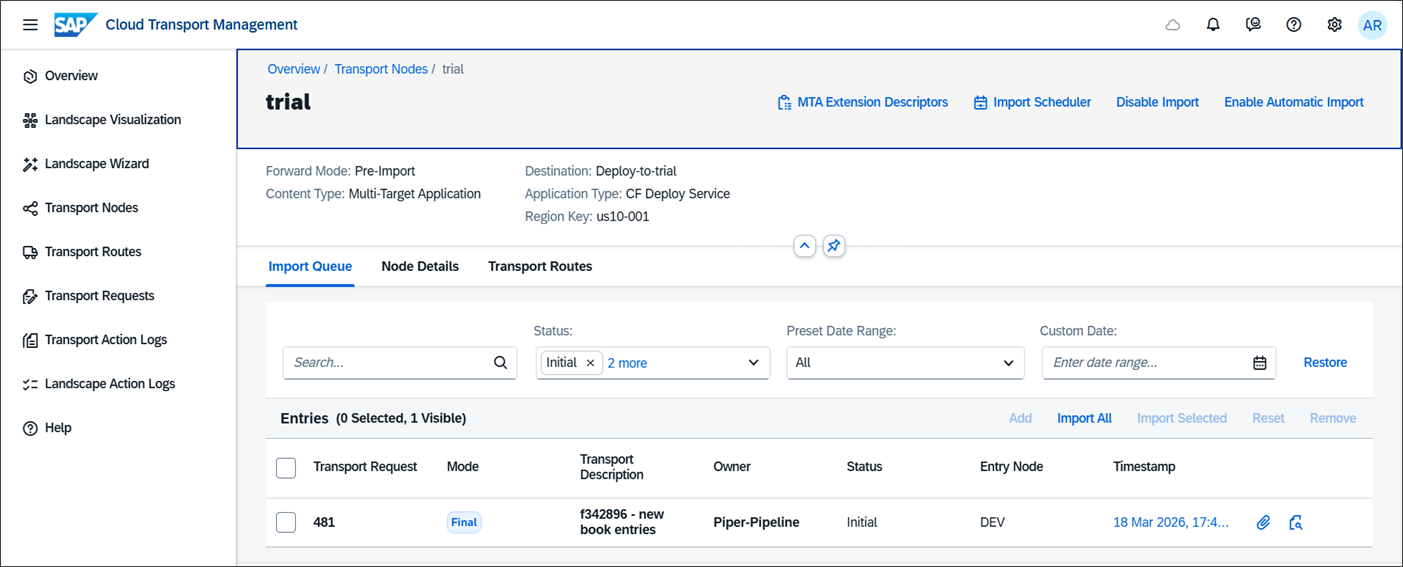Click the Transport Requests sidebar icon
This screenshot has width=1403, height=567.
click(30, 296)
